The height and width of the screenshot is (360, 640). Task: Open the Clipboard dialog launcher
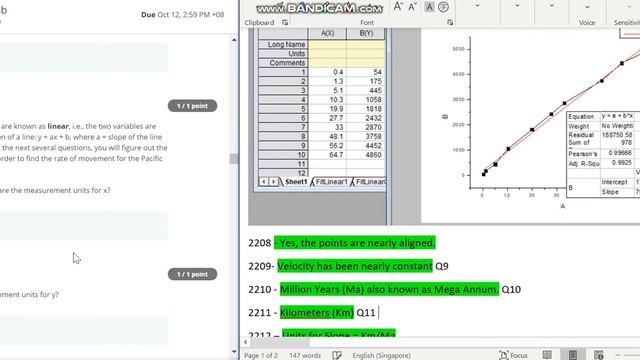tap(285, 22)
